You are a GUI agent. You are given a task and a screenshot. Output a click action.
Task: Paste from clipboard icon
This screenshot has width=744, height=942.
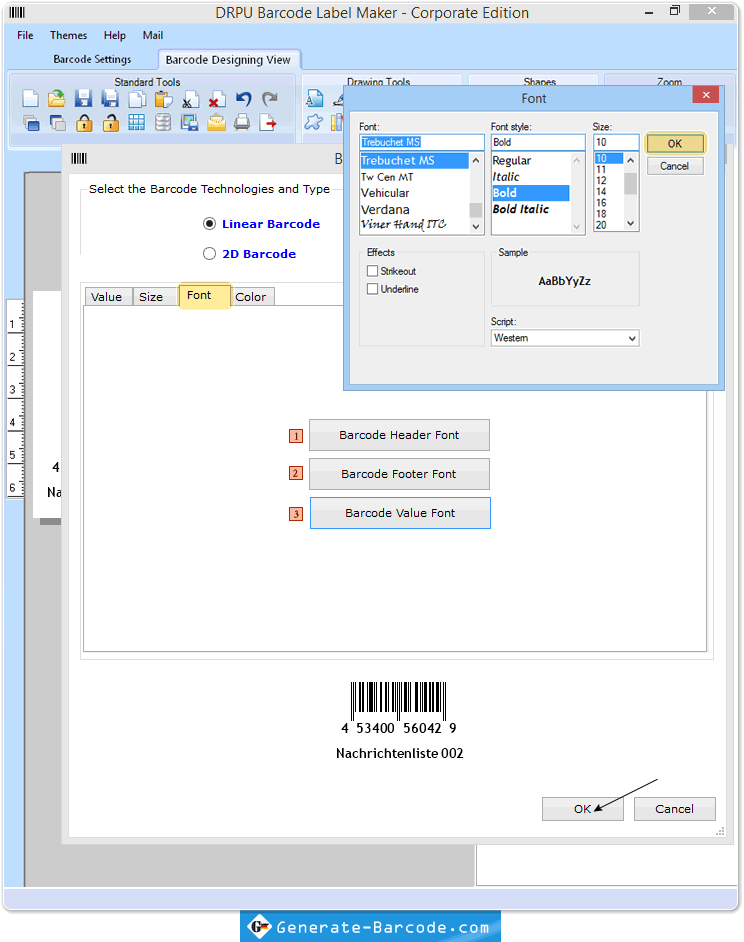click(x=163, y=99)
